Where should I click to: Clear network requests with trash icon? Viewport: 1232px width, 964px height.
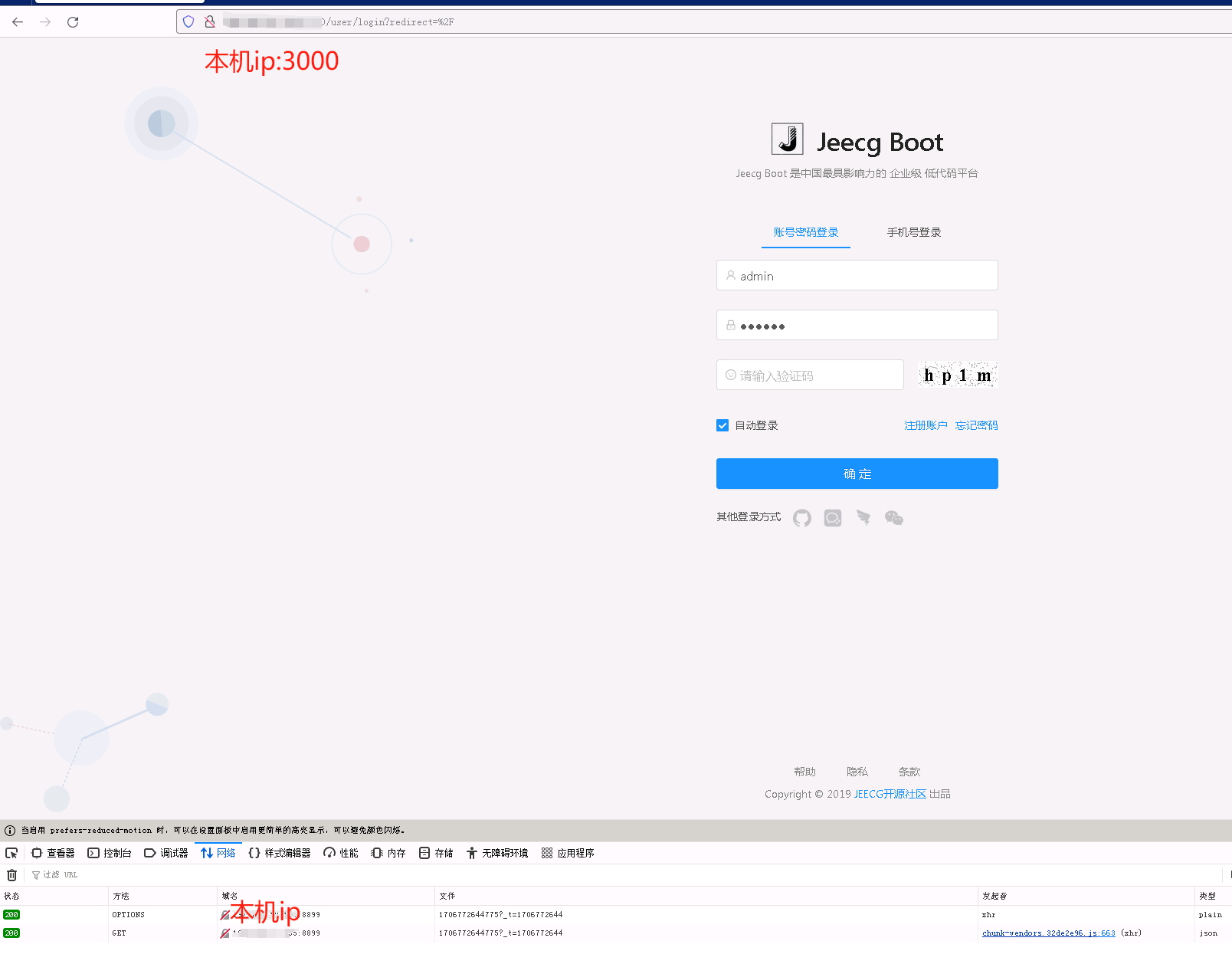(x=11, y=875)
